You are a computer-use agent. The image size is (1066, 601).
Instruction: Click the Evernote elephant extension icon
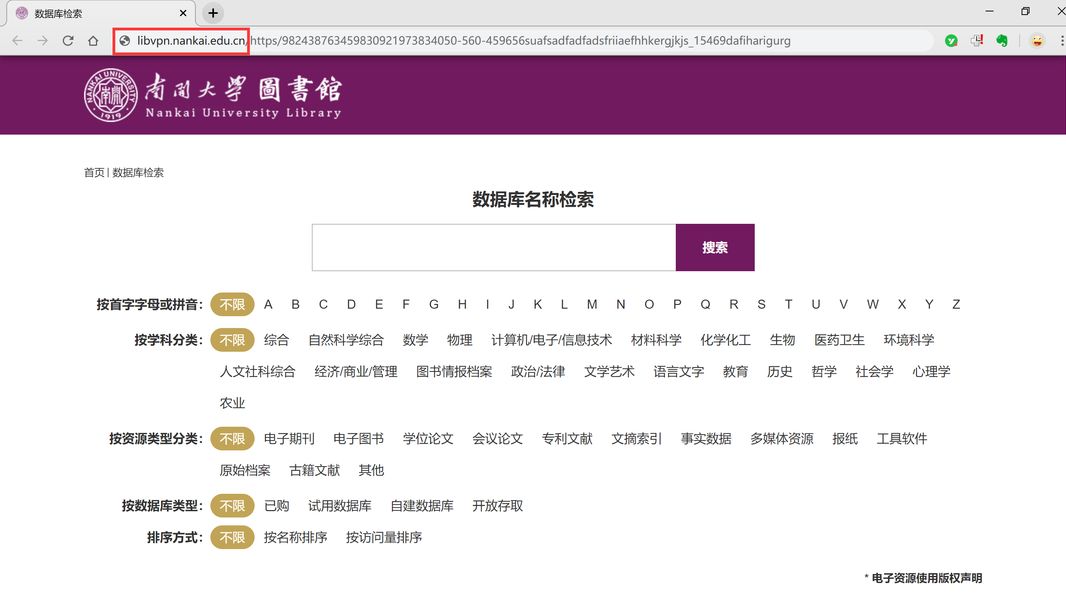click(1001, 41)
